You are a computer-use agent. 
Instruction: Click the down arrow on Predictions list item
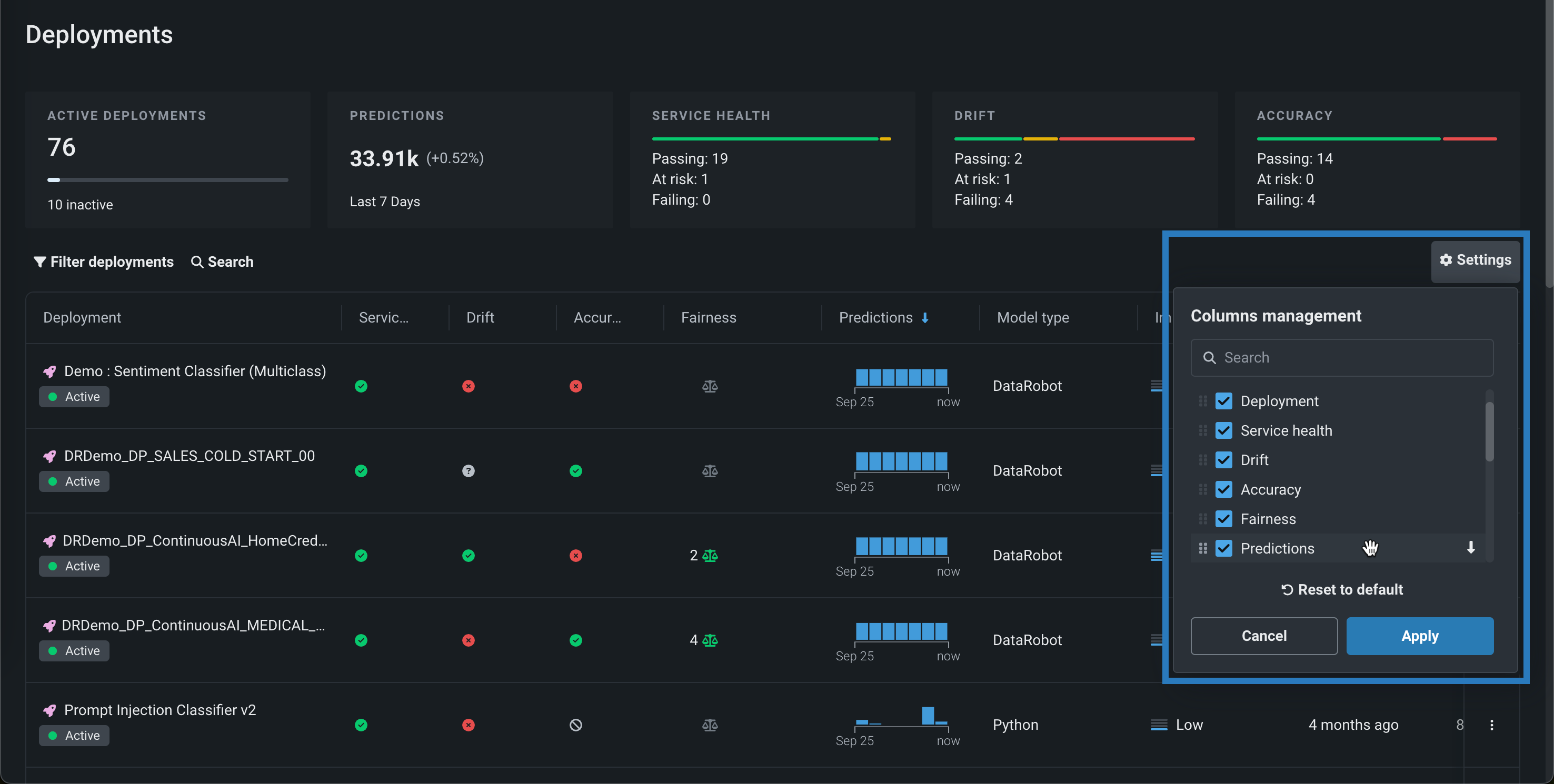point(1471,548)
